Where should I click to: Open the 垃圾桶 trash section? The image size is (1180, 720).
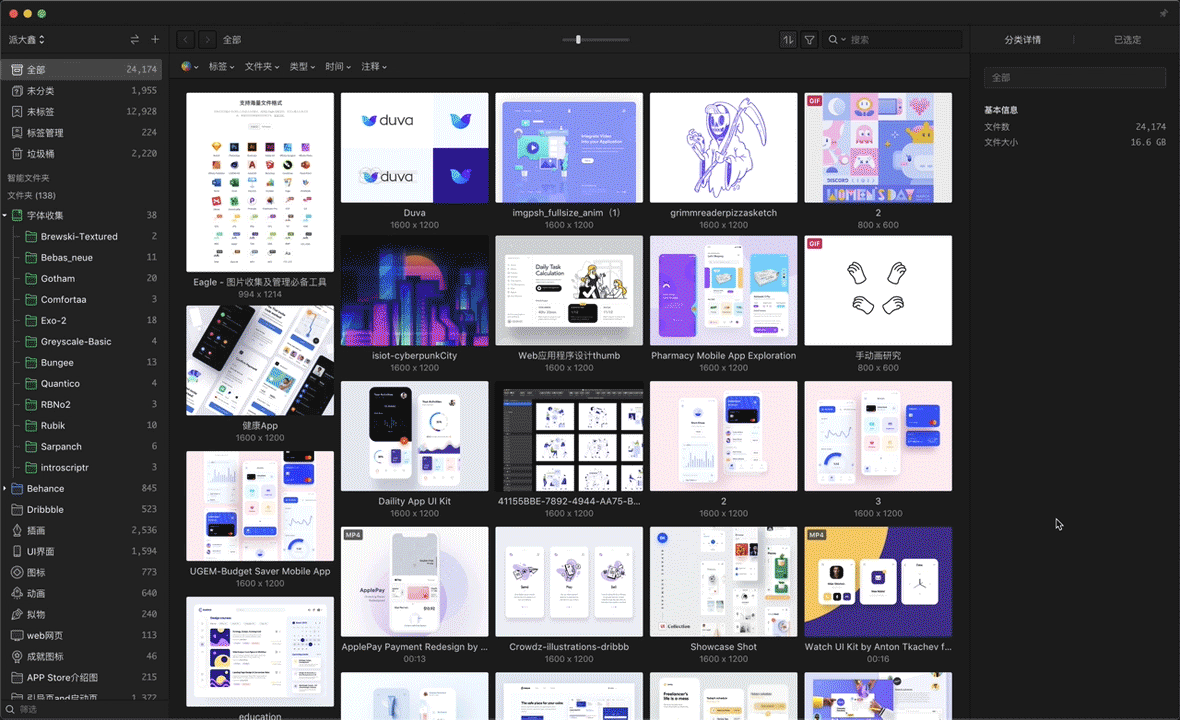(81, 153)
